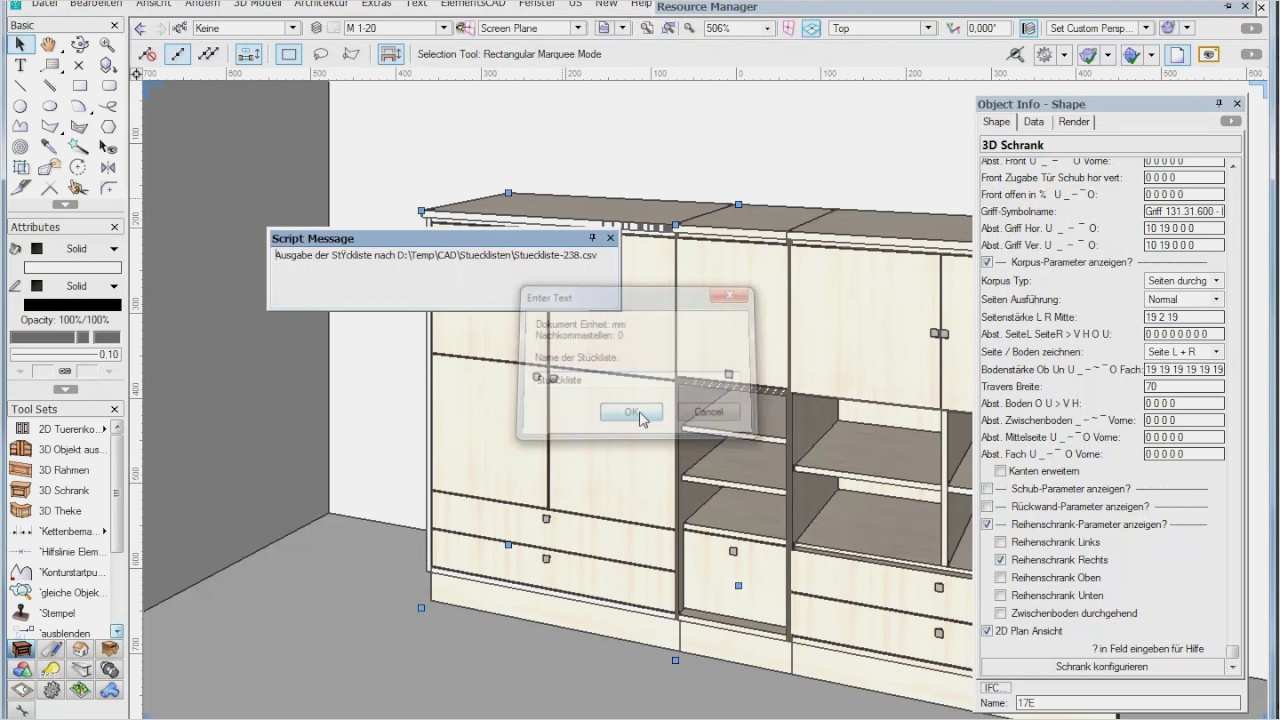This screenshot has width=1280, height=720.
Task: Select the Zoom magnifier tool
Action: pos(106,44)
